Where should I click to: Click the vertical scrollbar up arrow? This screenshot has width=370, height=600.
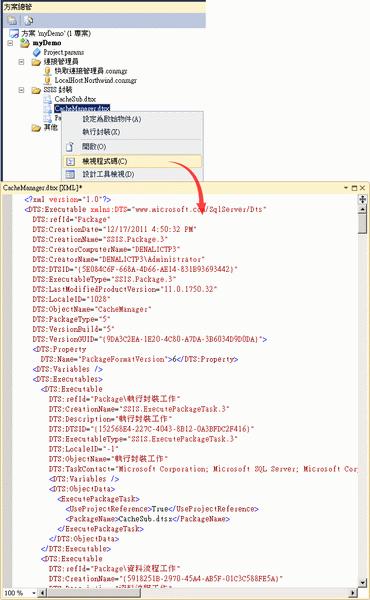click(x=362, y=209)
